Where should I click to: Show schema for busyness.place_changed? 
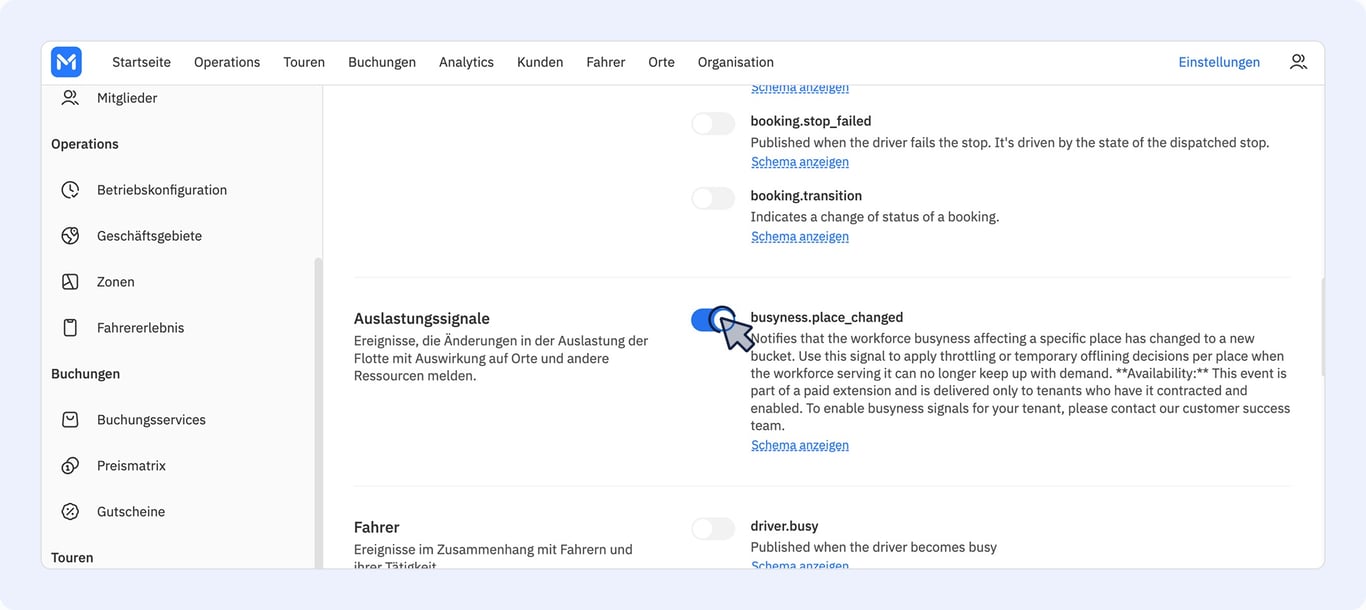point(800,446)
